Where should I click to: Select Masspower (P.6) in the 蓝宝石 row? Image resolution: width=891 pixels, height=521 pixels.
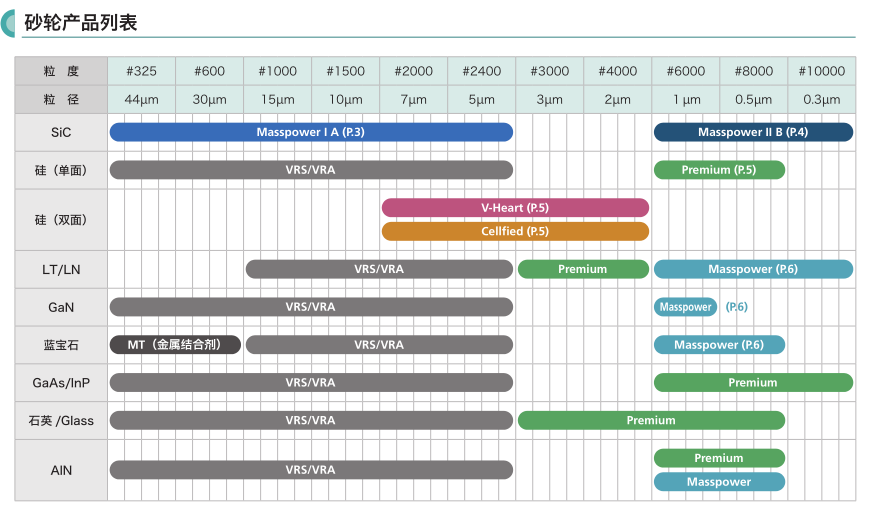point(719,345)
